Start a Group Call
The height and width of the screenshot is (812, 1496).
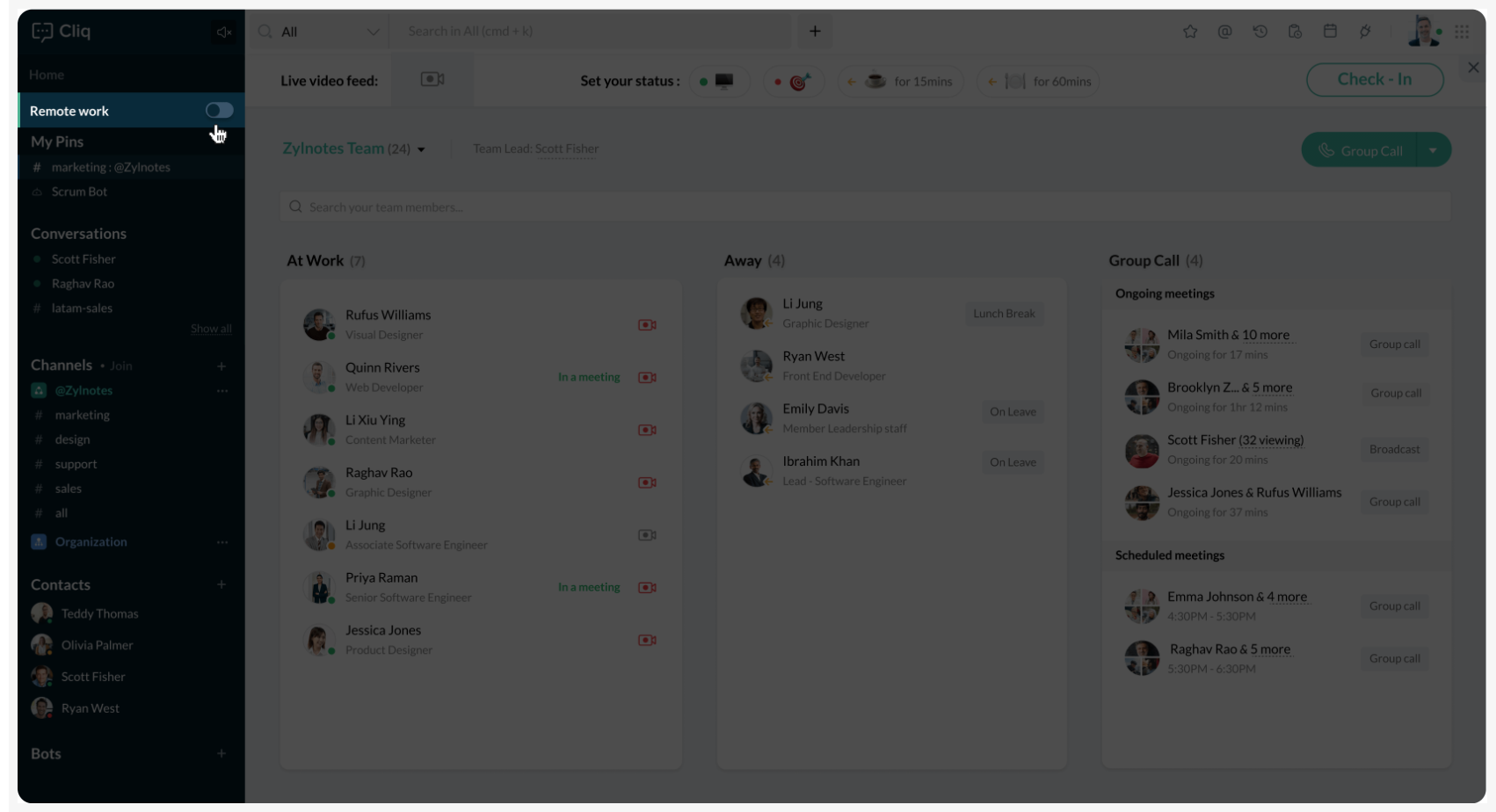point(1360,150)
